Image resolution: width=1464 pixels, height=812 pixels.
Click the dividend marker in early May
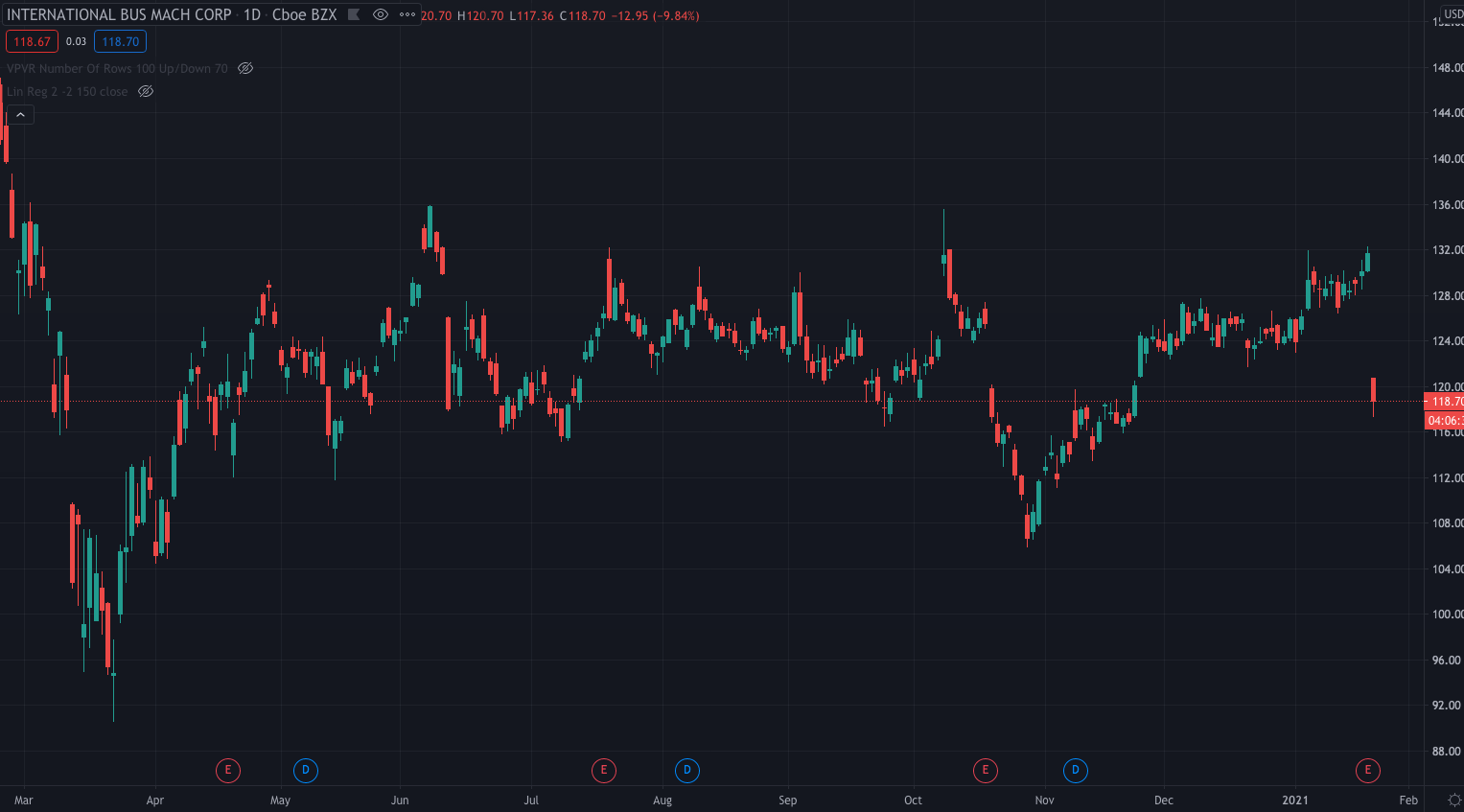coord(305,770)
